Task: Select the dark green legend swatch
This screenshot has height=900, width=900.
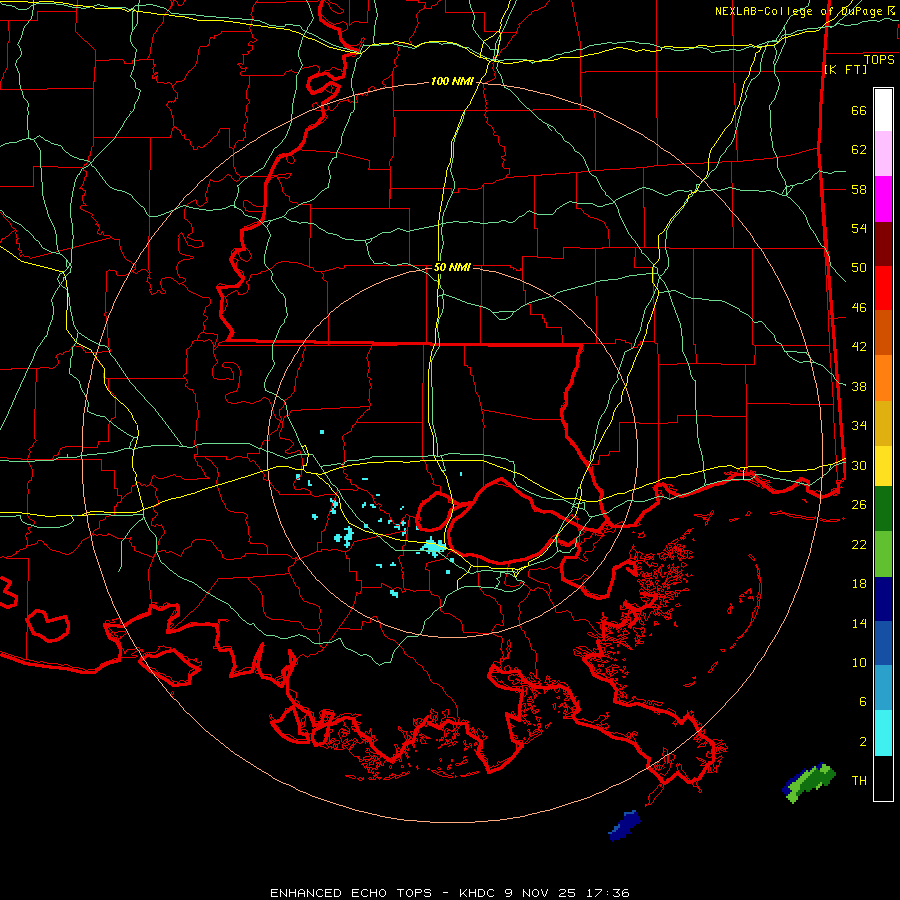Action: pyautogui.click(x=883, y=509)
